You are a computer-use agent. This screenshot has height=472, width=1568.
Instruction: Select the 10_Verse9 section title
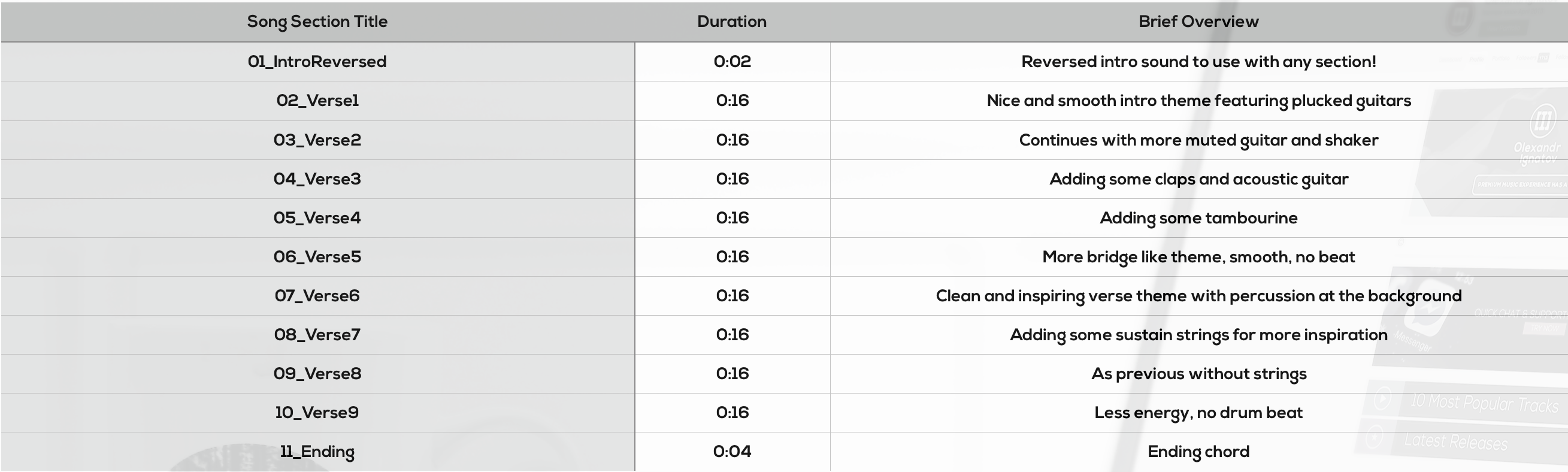(317, 412)
